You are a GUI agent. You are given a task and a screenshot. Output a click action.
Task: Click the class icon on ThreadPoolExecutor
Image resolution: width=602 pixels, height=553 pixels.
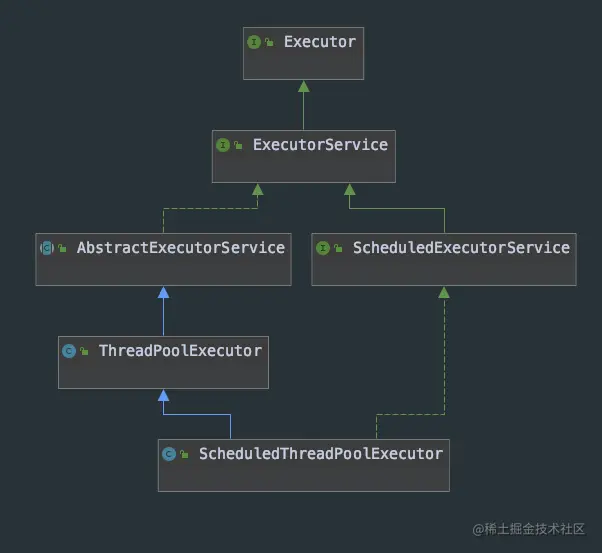tap(69, 351)
